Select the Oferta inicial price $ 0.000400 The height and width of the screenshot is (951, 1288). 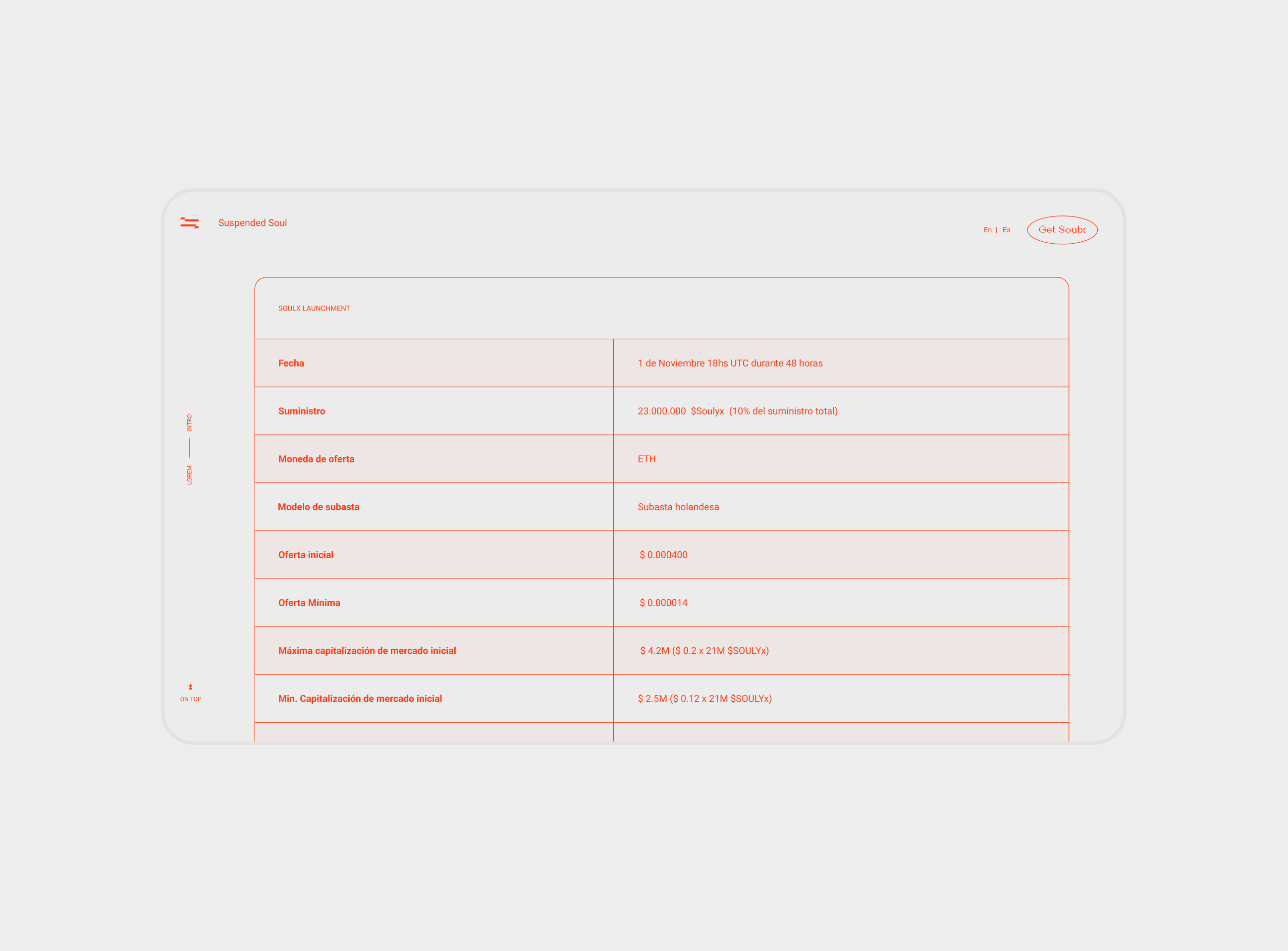click(x=663, y=555)
